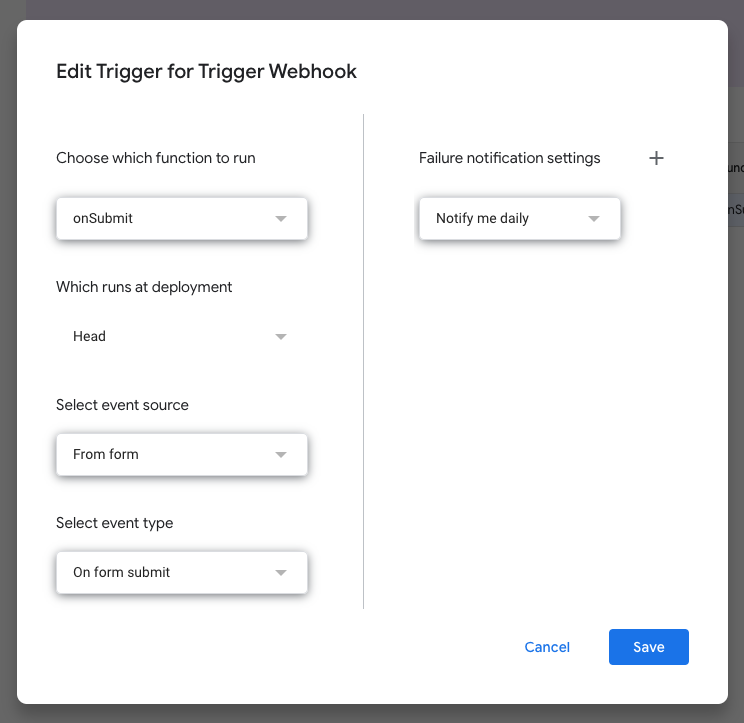
Task: Click the arrow beside From form
Action: click(281, 455)
